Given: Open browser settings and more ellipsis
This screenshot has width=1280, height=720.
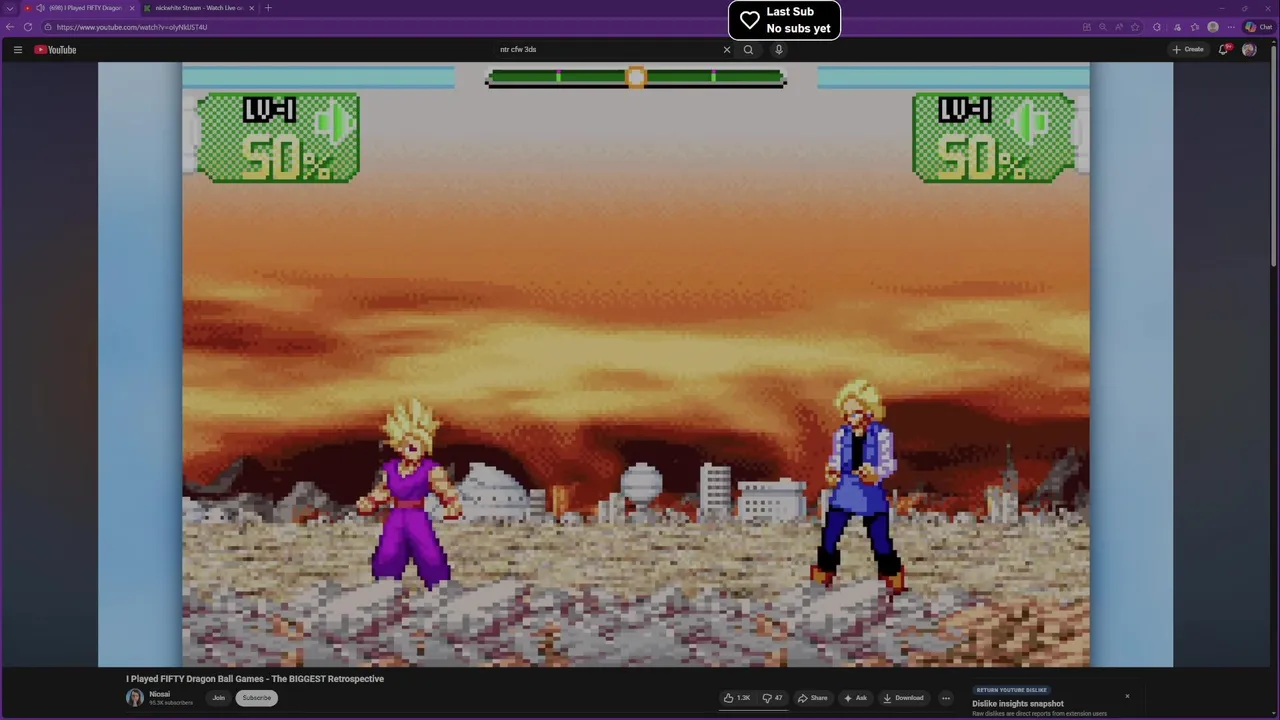Looking at the screenshot, I should 1231,27.
